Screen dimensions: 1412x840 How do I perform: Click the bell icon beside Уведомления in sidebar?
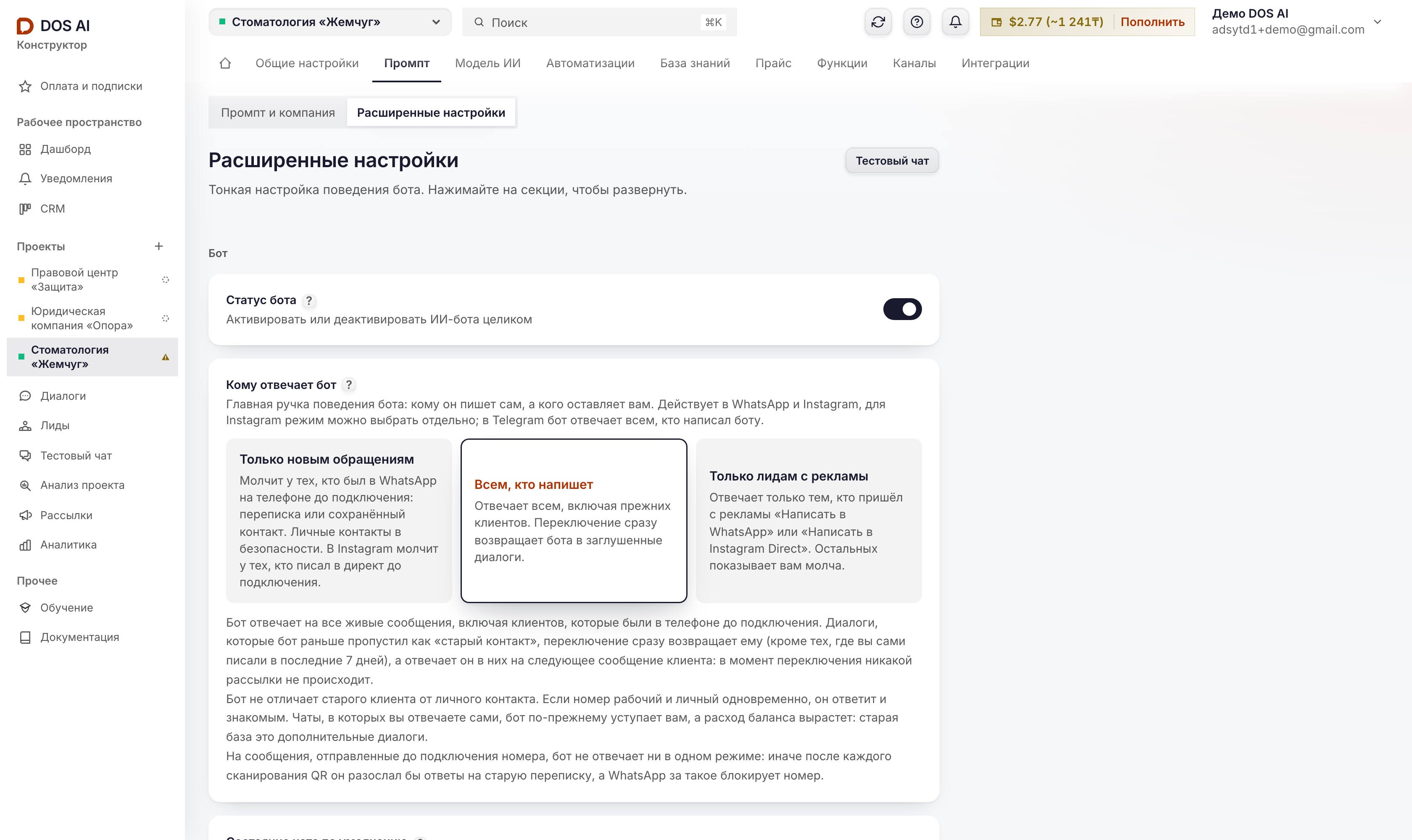[x=25, y=179]
